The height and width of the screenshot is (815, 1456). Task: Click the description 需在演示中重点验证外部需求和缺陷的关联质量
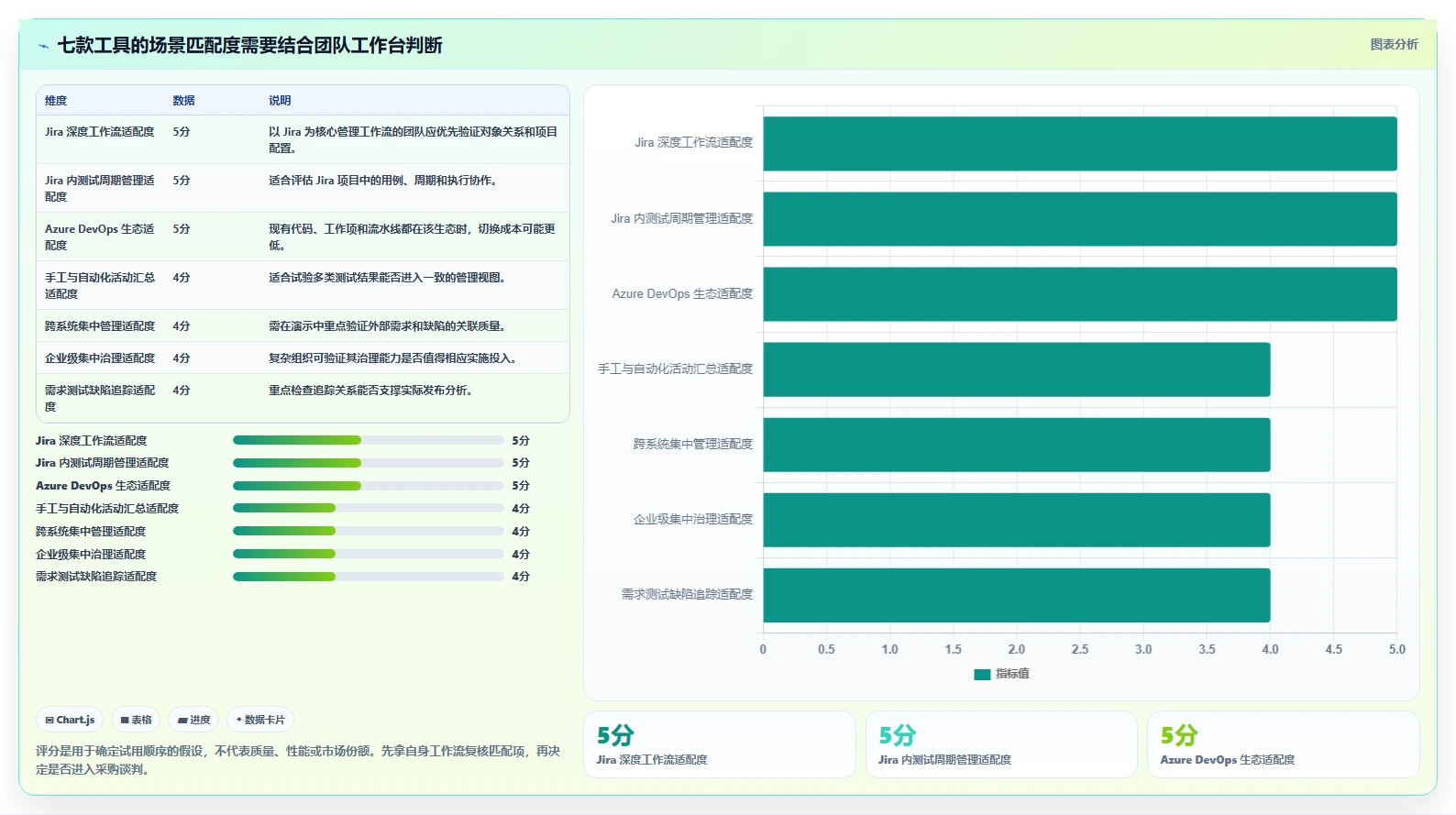[388, 326]
